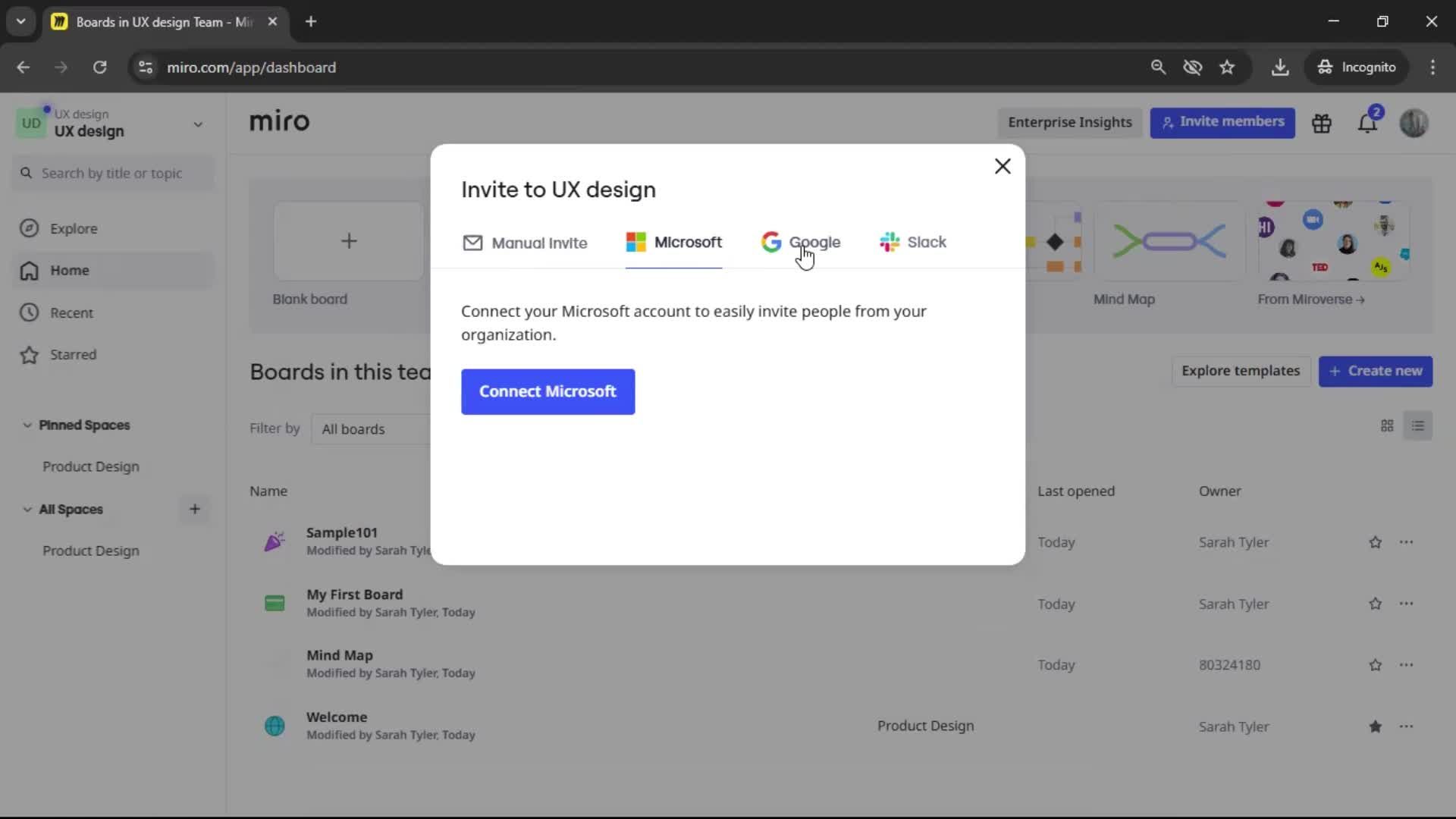Open the user profile avatar
This screenshot has width=1456, height=819.
1414,123
